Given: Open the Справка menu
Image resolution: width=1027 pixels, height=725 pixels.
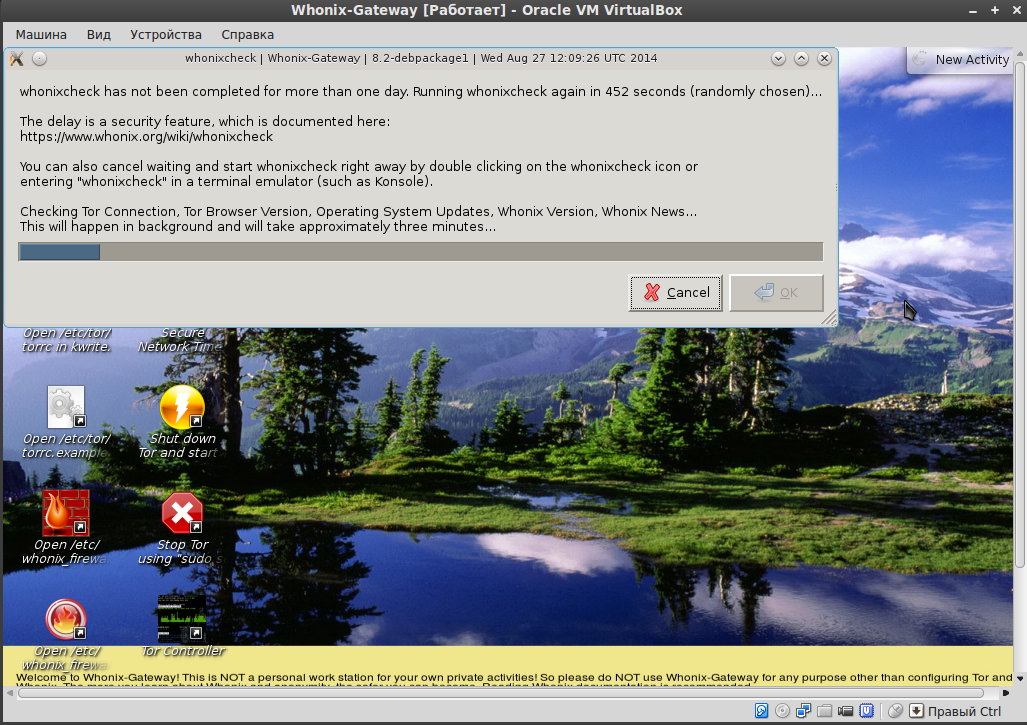Looking at the screenshot, I should click(248, 35).
